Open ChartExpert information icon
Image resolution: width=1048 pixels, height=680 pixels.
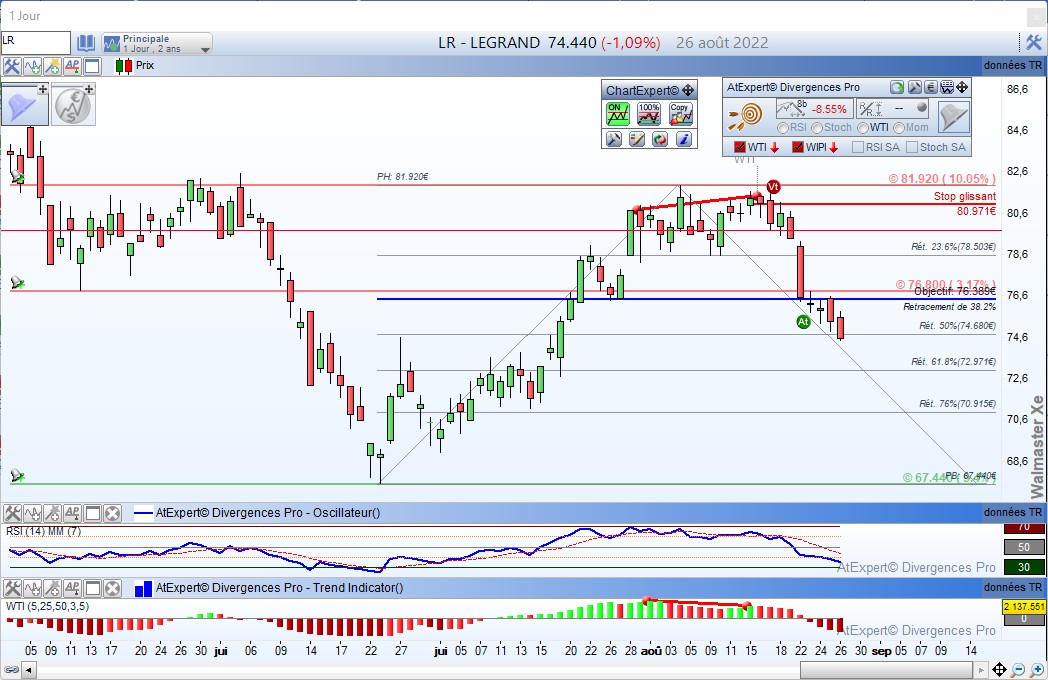683,138
